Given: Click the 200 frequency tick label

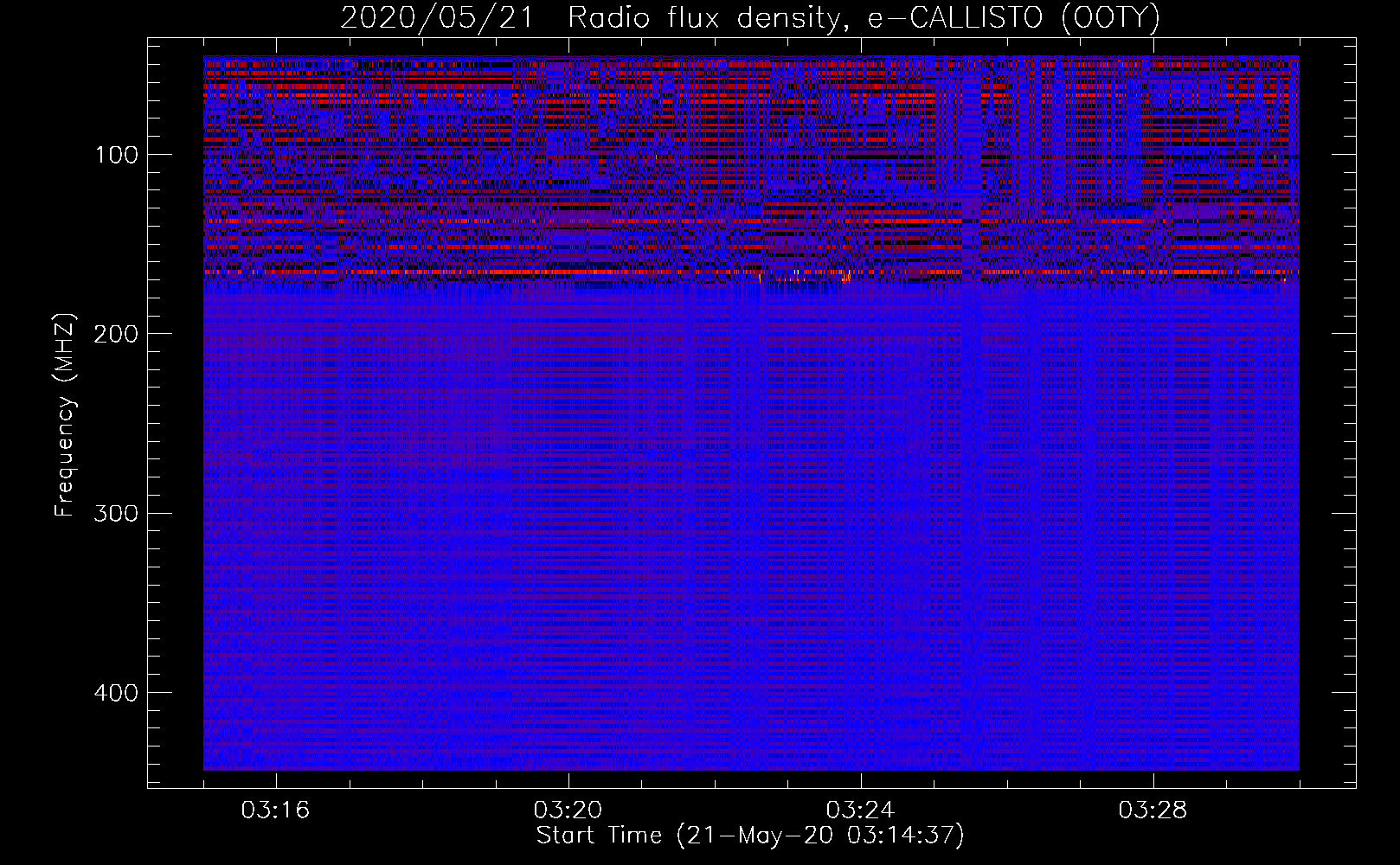Looking at the screenshot, I should 117,334.
